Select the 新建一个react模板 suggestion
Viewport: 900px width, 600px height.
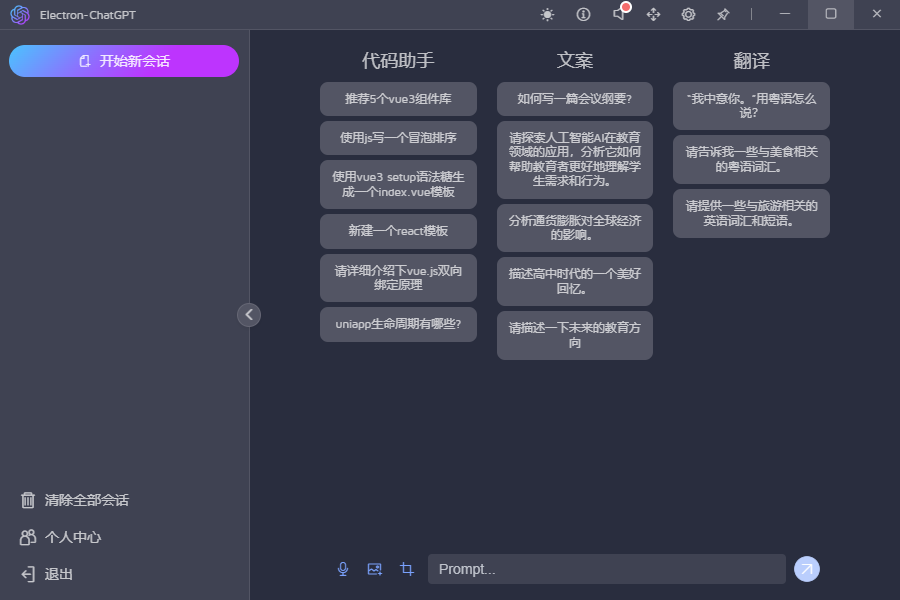point(398,231)
